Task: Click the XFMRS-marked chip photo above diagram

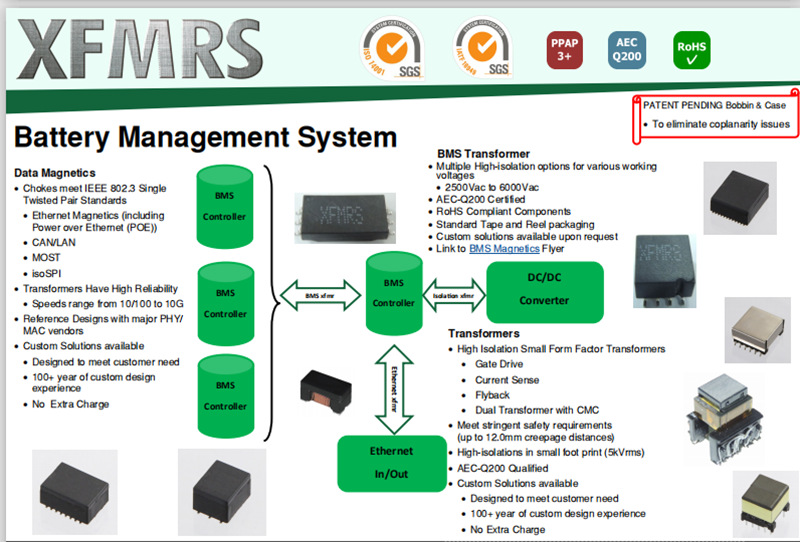Action: coord(345,218)
